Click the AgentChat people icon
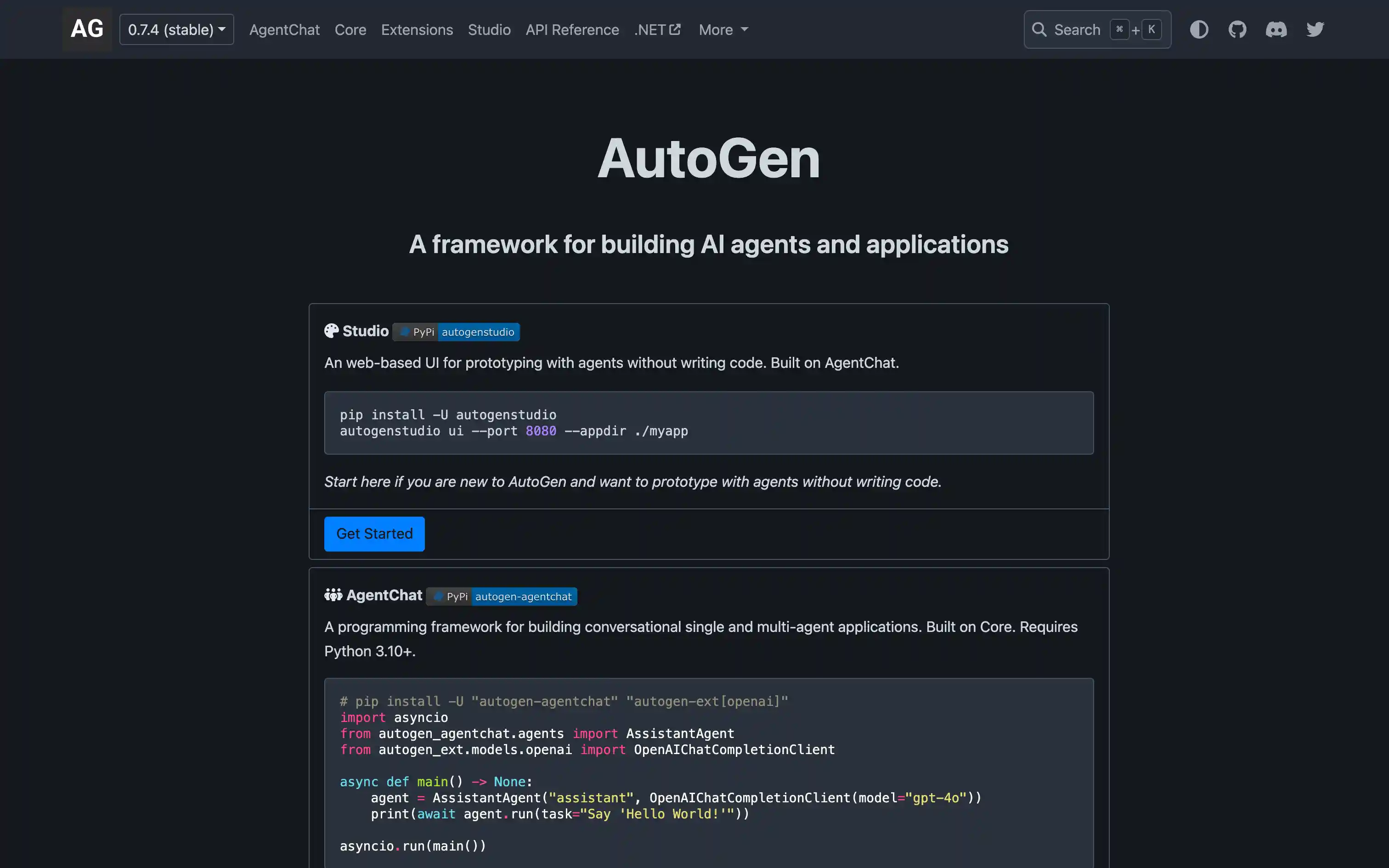Viewport: 1389px width, 868px height. pyautogui.click(x=333, y=595)
